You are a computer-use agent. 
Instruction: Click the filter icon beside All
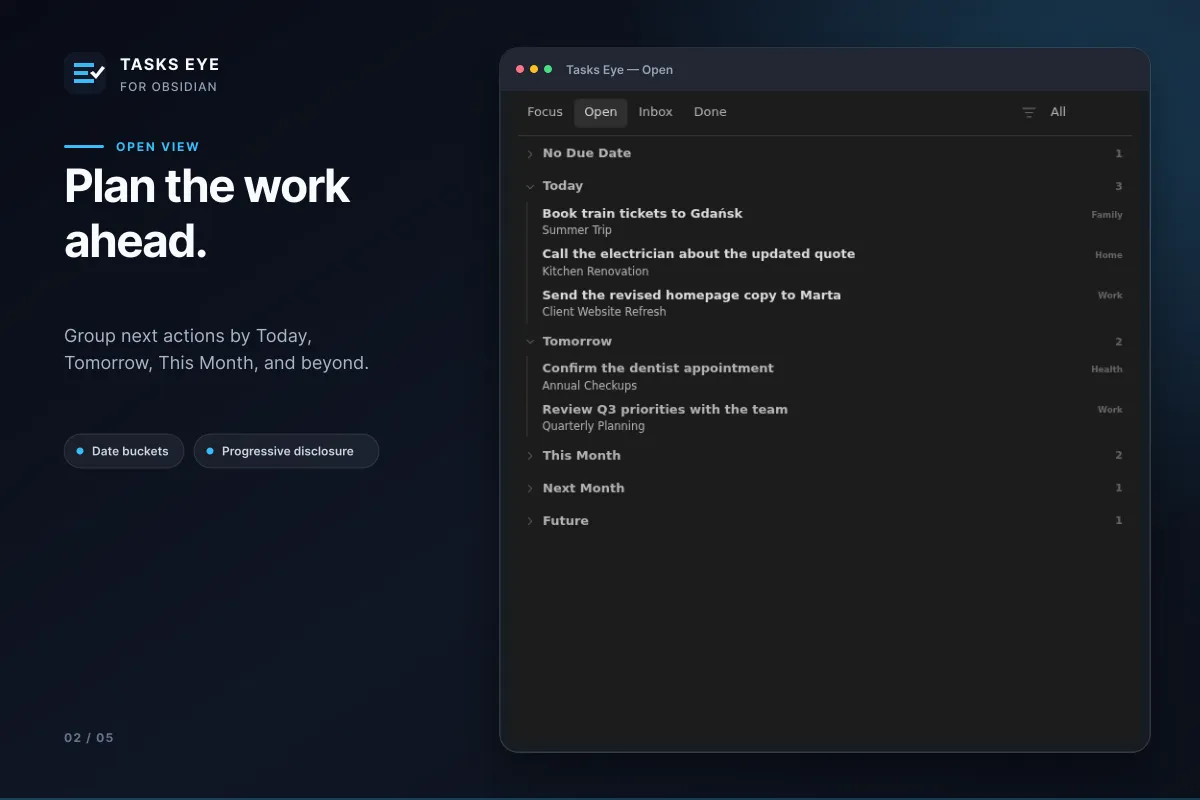pos(1029,113)
